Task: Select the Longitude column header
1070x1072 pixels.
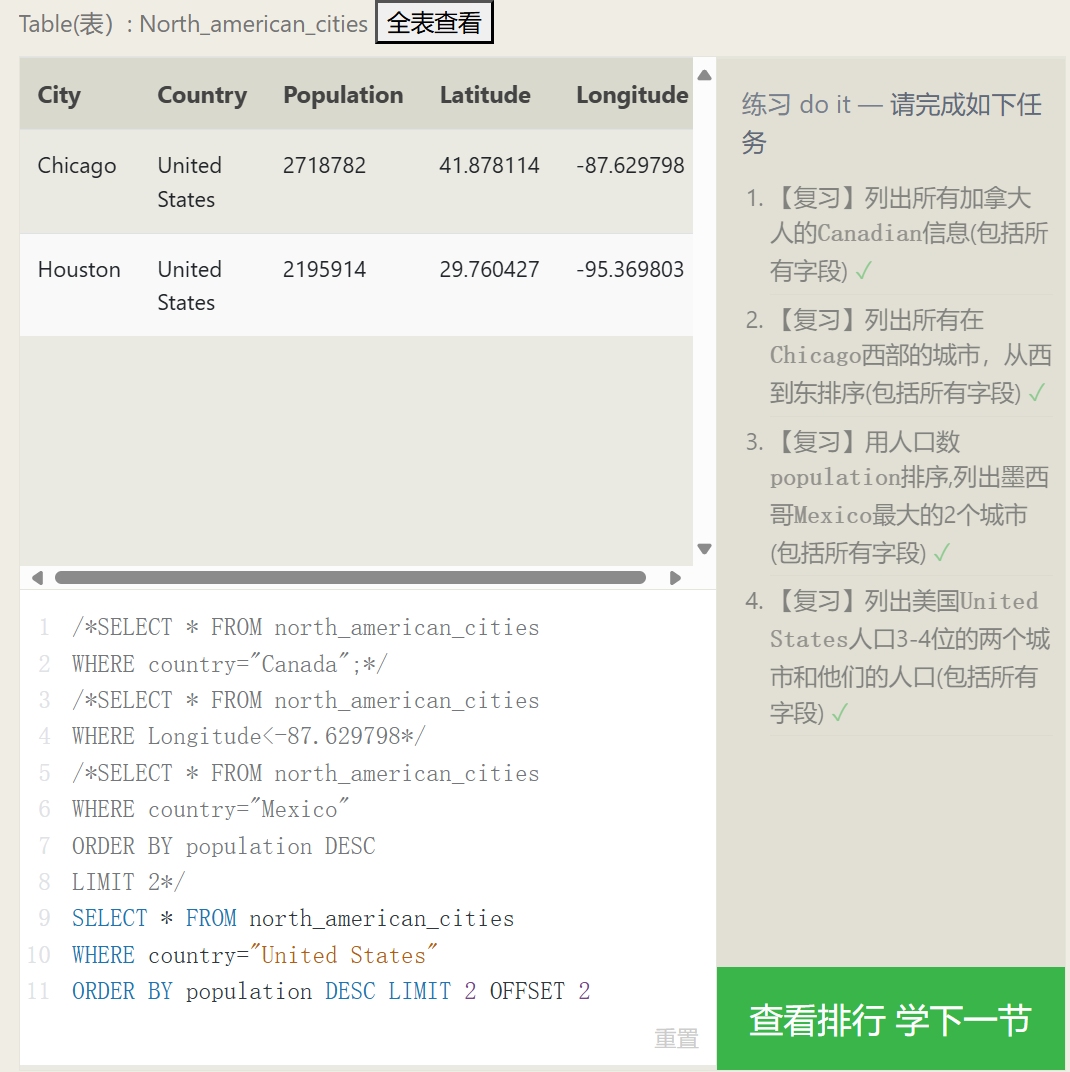Action: (632, 95)
